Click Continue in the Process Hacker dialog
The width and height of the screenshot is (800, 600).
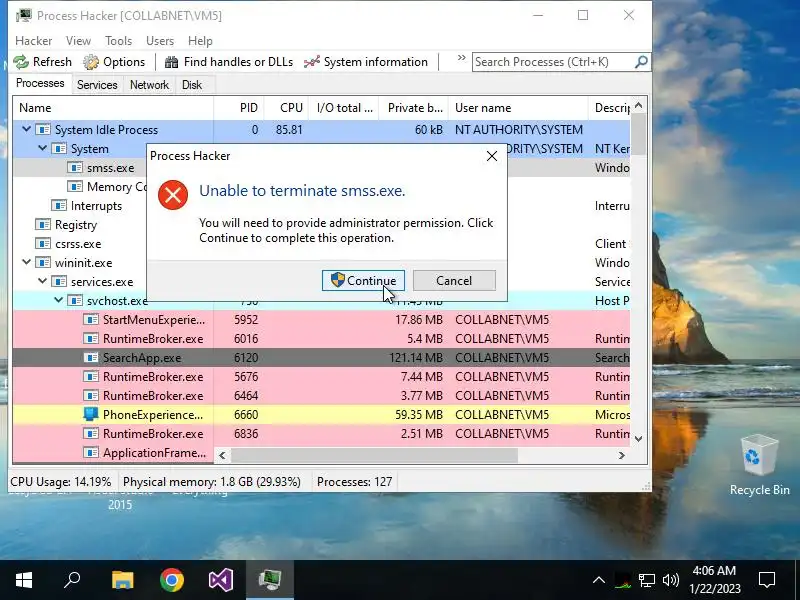(363, 281)
